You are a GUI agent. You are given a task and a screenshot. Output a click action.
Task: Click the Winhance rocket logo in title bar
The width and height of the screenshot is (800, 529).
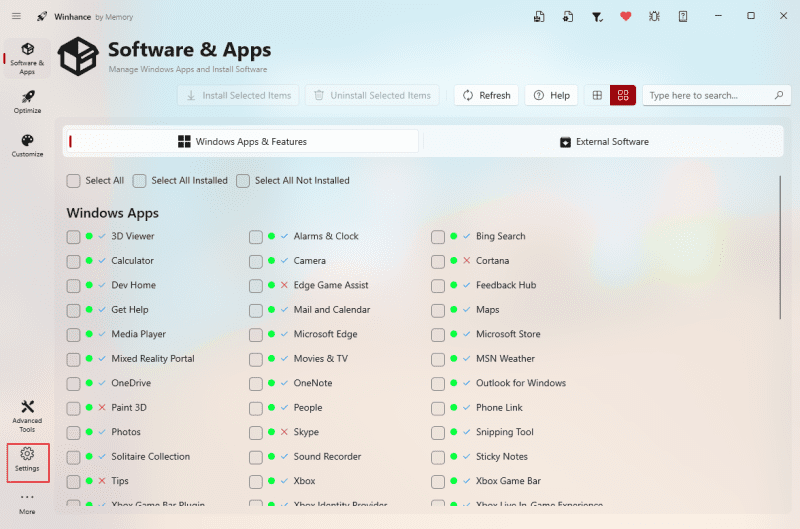click(x=42, y=16)
